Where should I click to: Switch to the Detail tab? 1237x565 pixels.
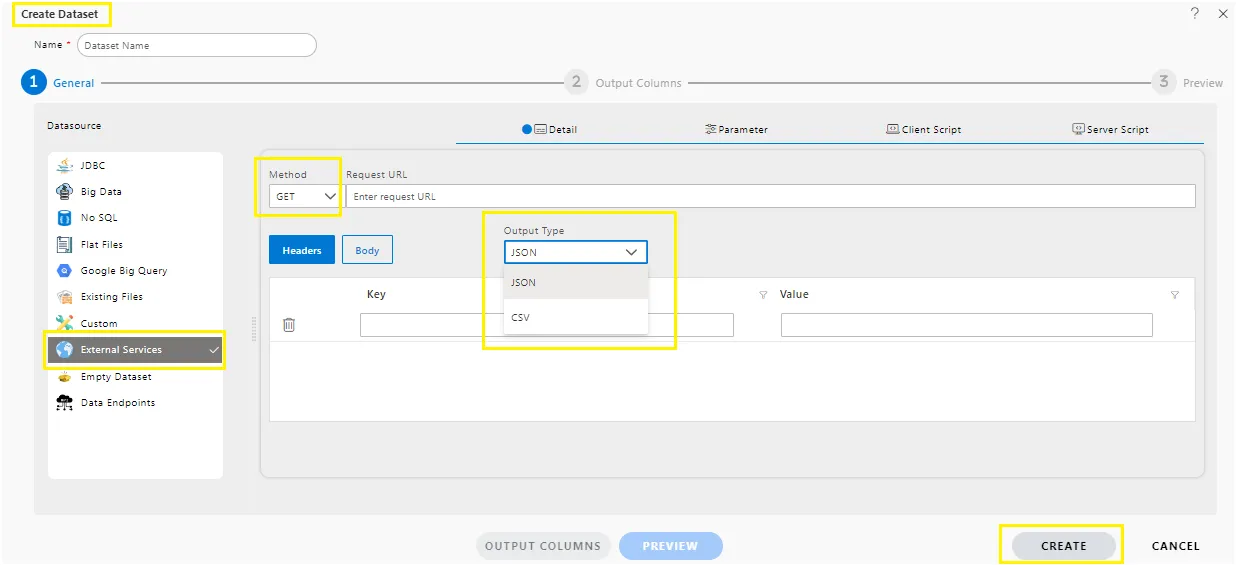pyautogui.click(x=550, y=129)
